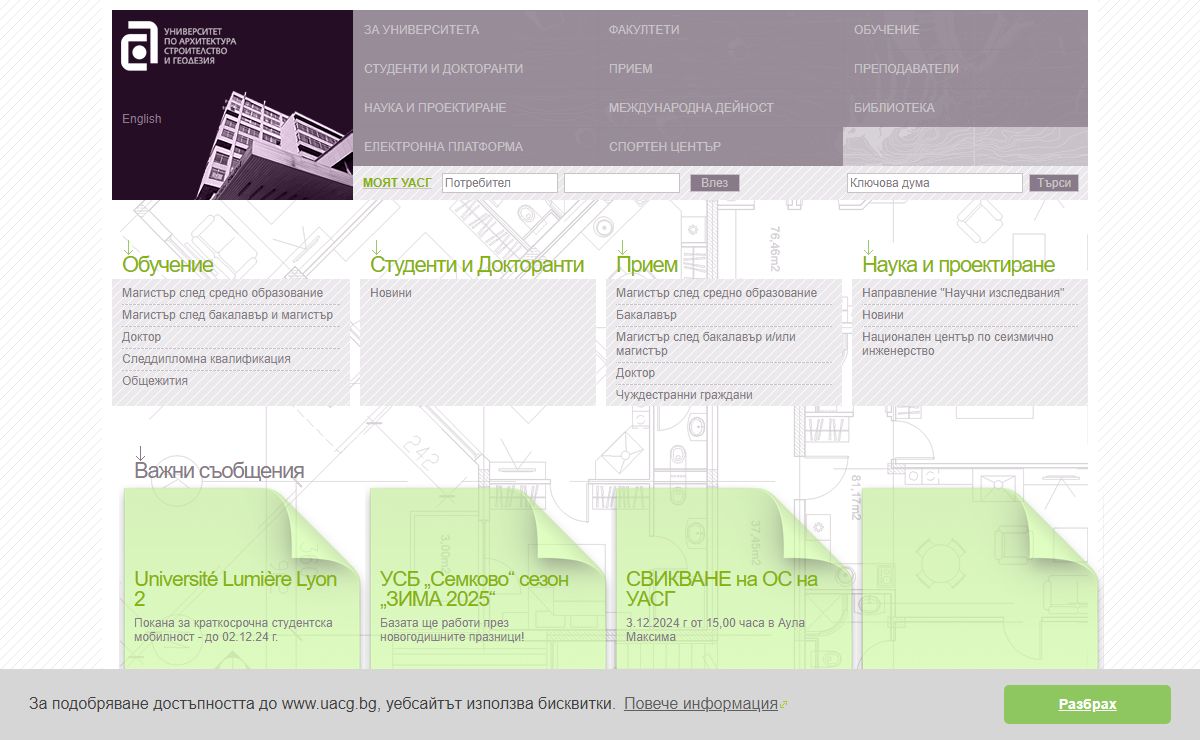Image resolution: width=1200 pixels, height=740 pixels.
Task: Click the Потребител username field
Action: [x=499, y=183]
